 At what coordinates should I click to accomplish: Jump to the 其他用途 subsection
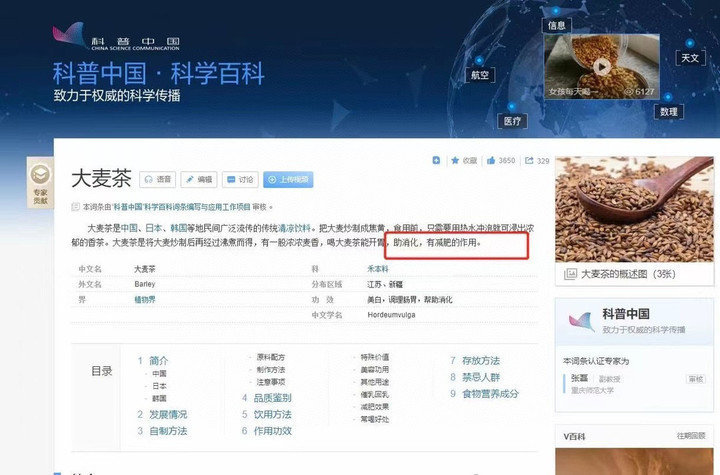click(375, 382)
